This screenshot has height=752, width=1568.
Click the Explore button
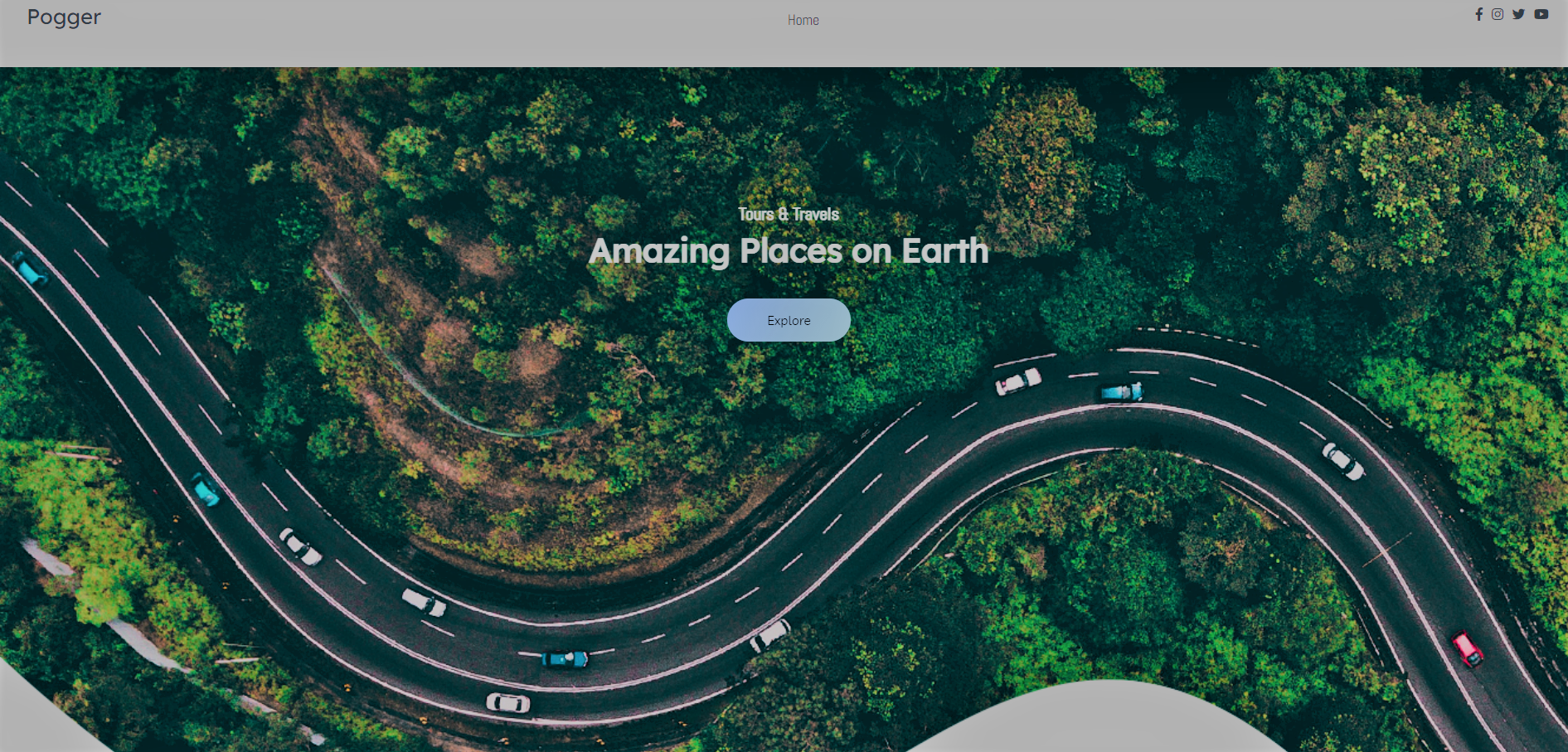pos(789,320)
